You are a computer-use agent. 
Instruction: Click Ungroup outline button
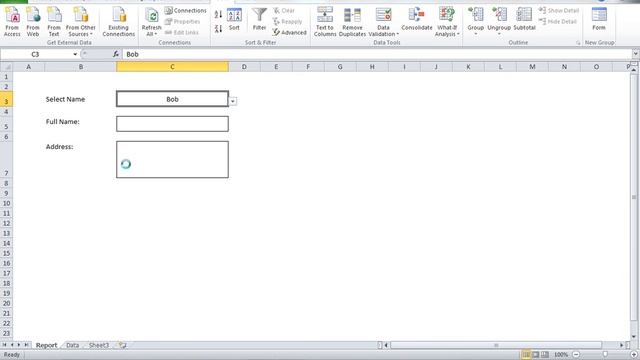499,20
